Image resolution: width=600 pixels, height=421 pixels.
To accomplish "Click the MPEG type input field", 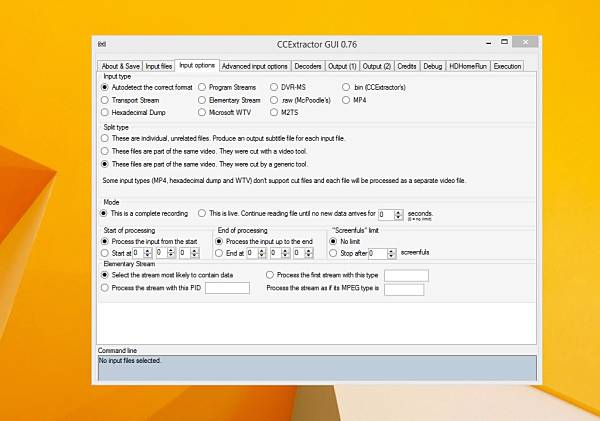I will point(404,289).
